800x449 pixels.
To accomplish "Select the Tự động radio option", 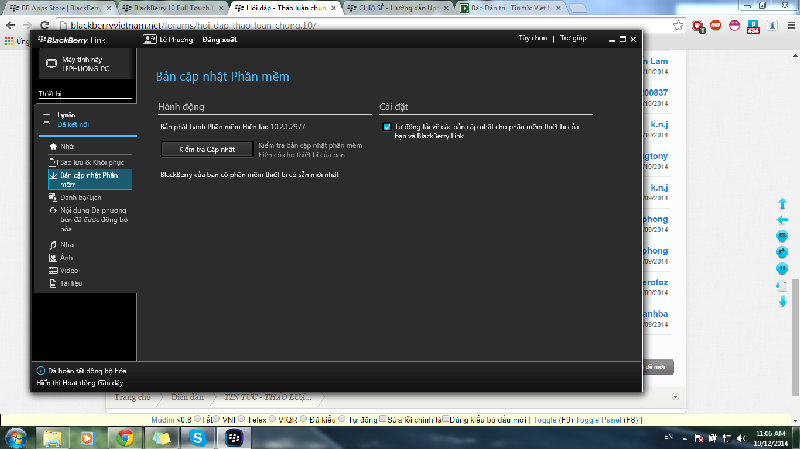I will pos(342,419).
